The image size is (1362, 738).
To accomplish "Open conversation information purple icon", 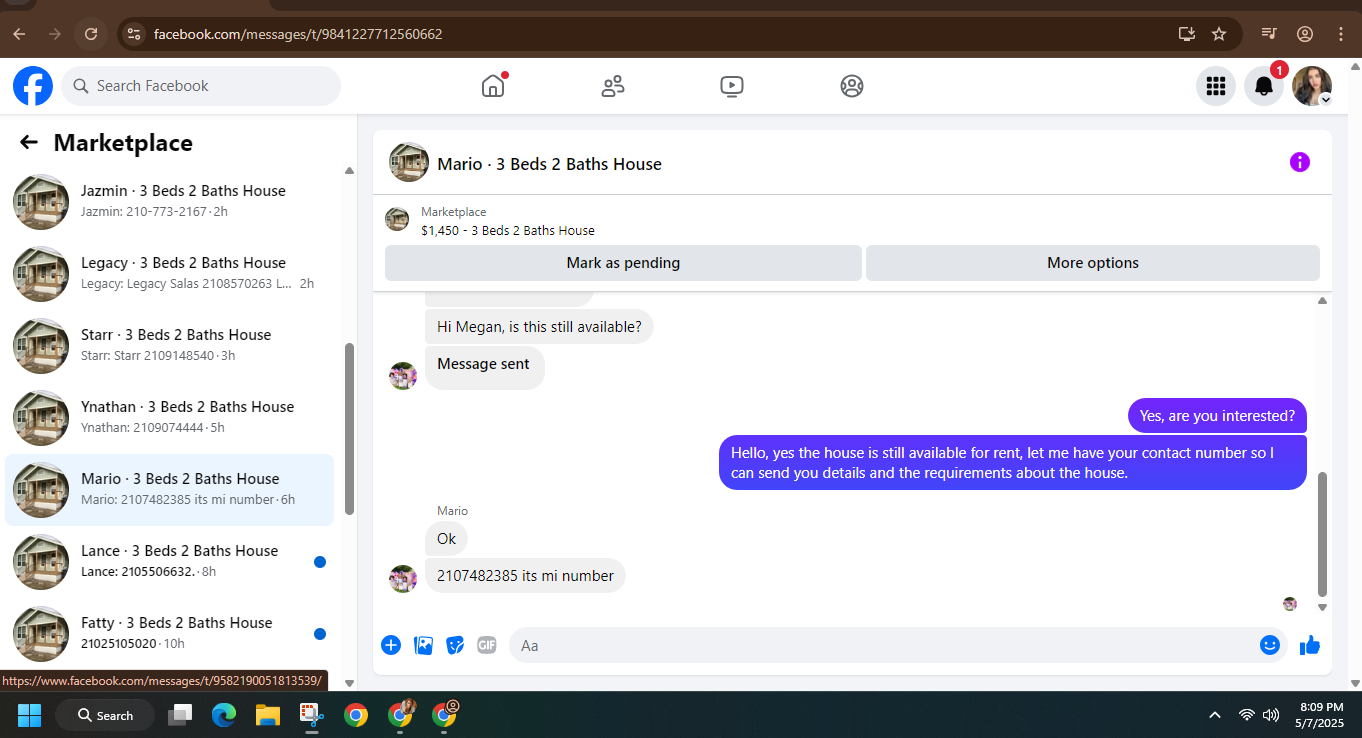I will click(x=1299, y=162).
